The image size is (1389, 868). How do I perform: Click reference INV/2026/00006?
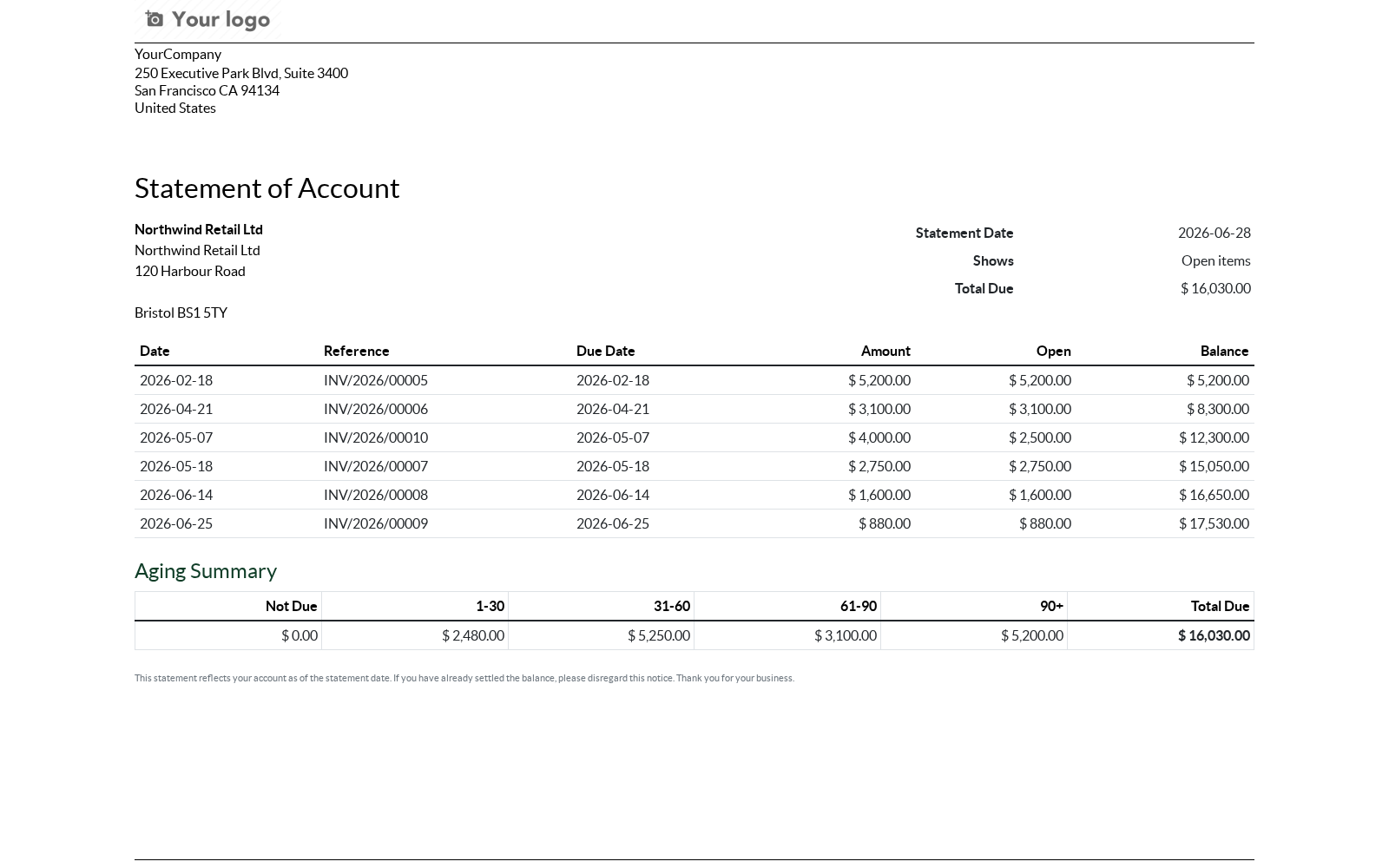point(376,409)
